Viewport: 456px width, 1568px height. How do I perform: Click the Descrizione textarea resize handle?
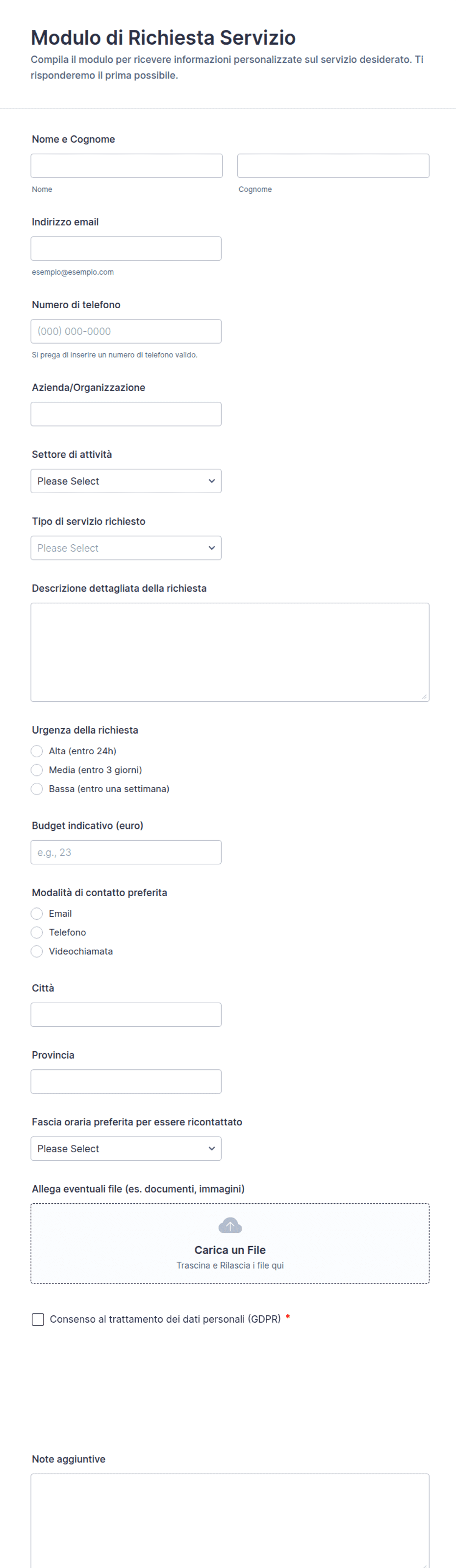[x=424, y=696]
